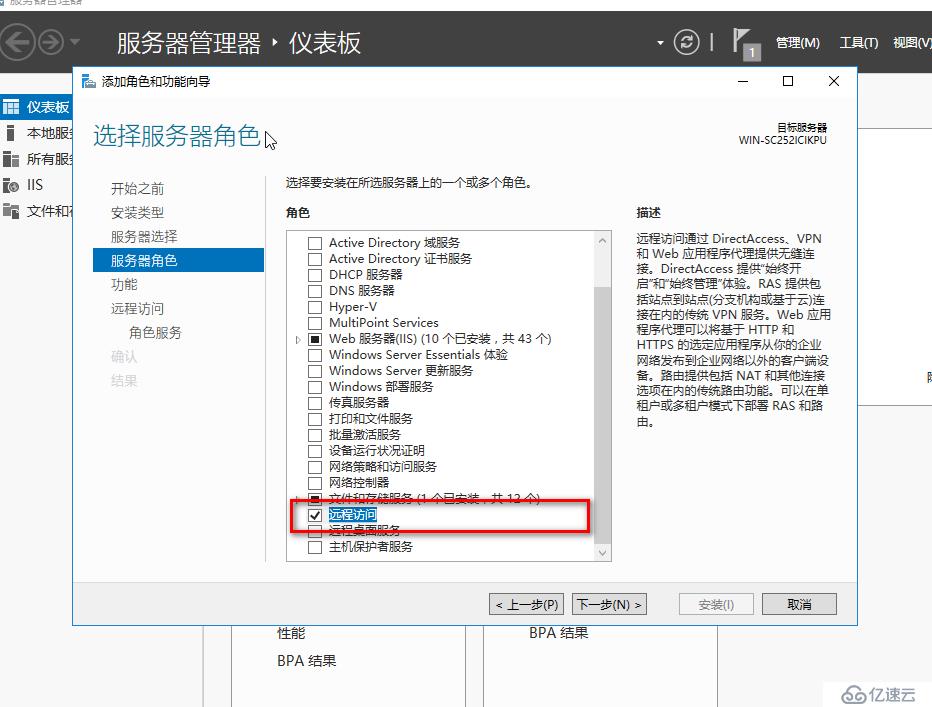The width and height of the screenshot is (932, 707).
Task: Open the 工具(T) menu
Action: pyautogui.click(x=858, y=42)
